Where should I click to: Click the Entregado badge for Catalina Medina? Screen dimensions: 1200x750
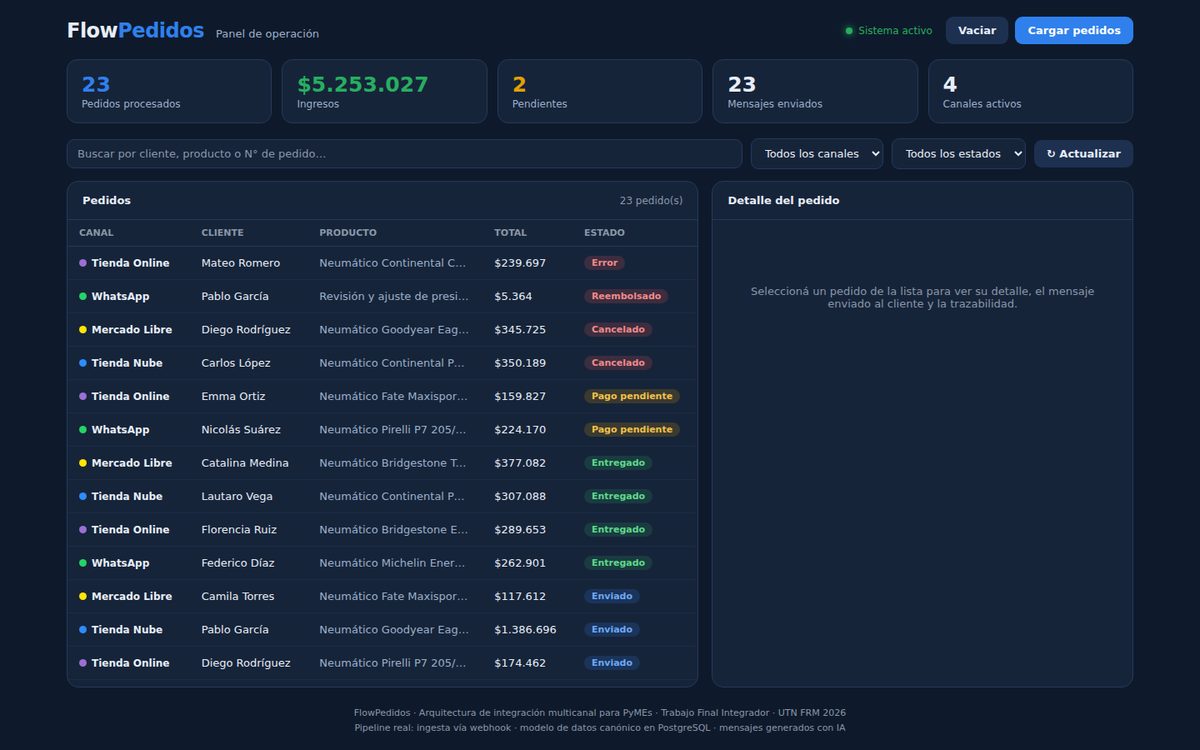pos(618,463)
